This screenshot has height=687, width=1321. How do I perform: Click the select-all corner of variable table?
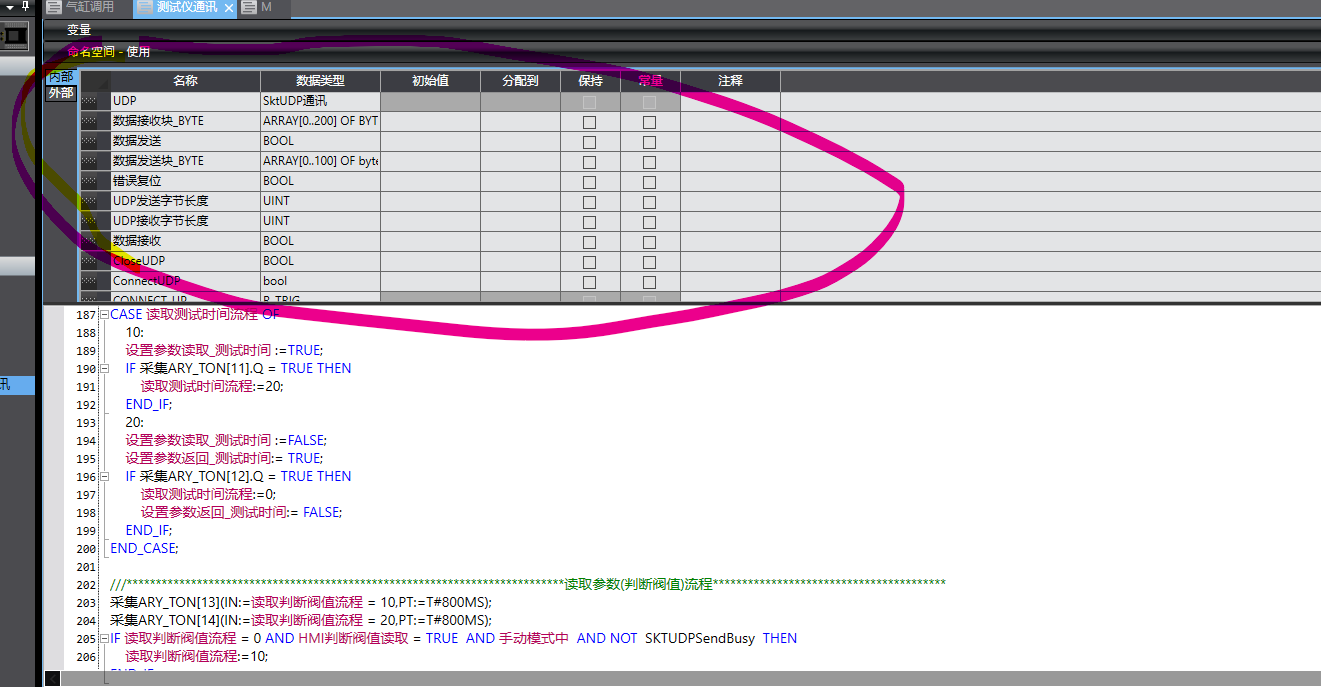click(95, 80)
